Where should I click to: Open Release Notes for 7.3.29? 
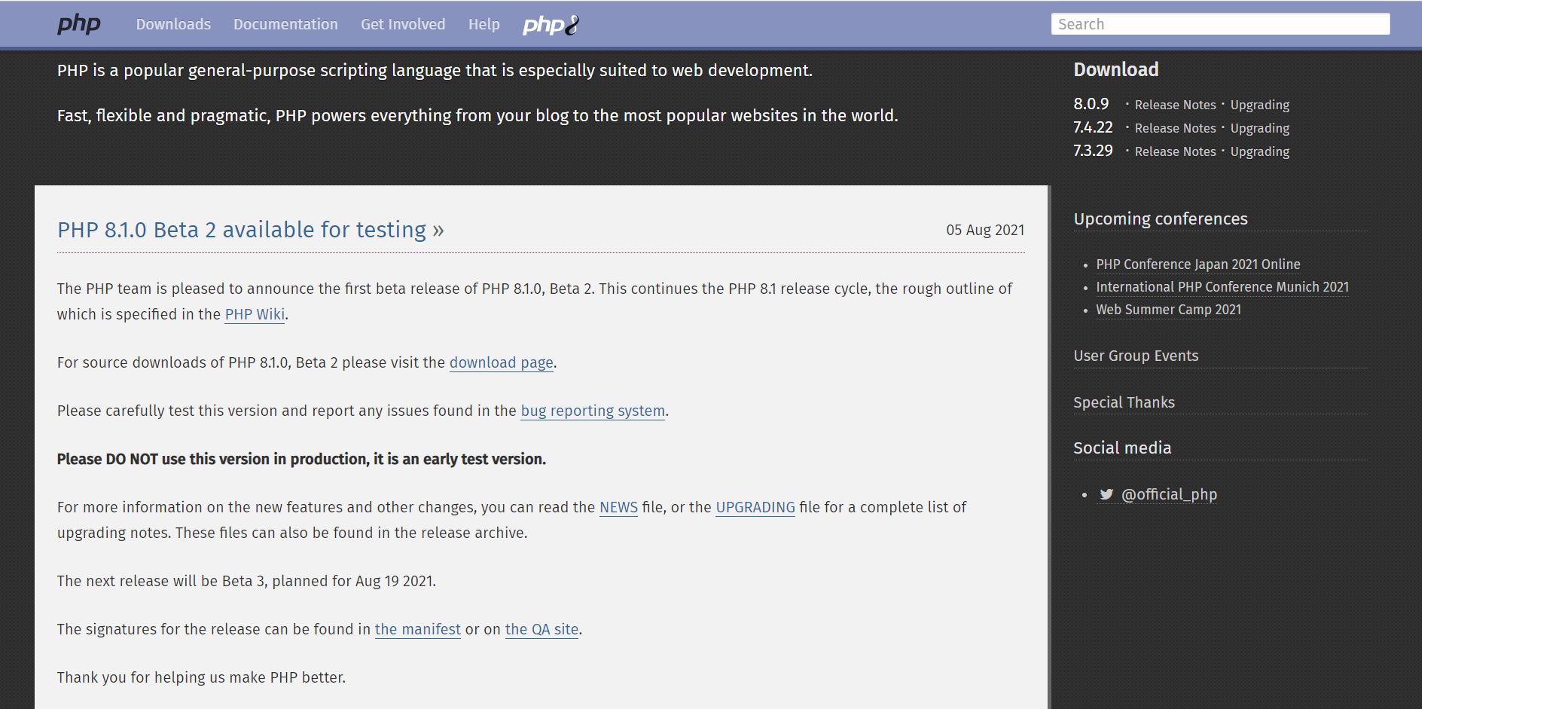[x=1175, y=151]
